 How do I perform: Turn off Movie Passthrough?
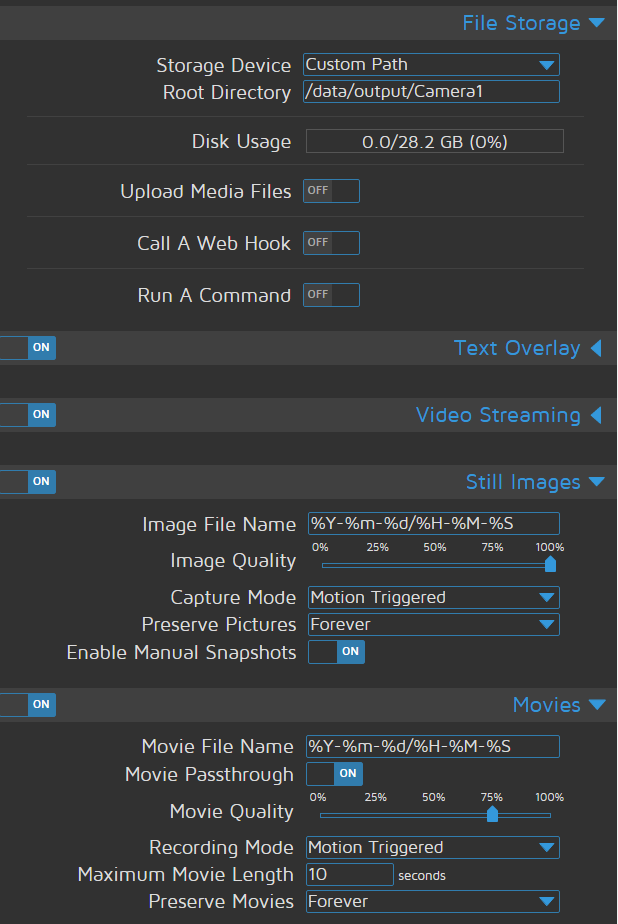[x=334, y=774]
